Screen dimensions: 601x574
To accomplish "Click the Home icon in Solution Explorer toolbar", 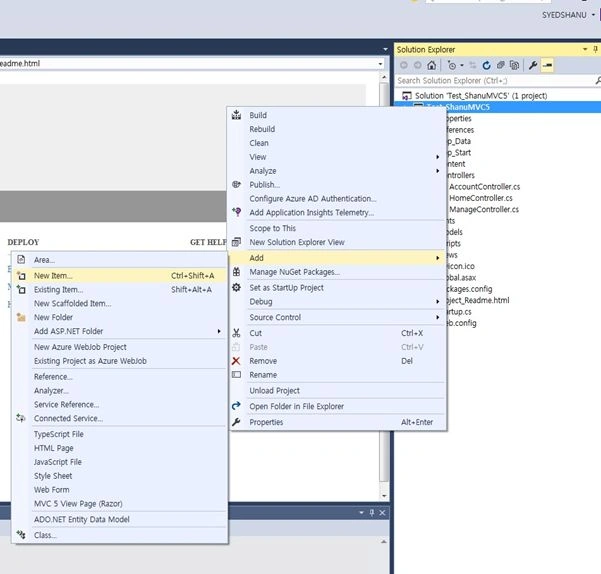I will tap(432, 65).
